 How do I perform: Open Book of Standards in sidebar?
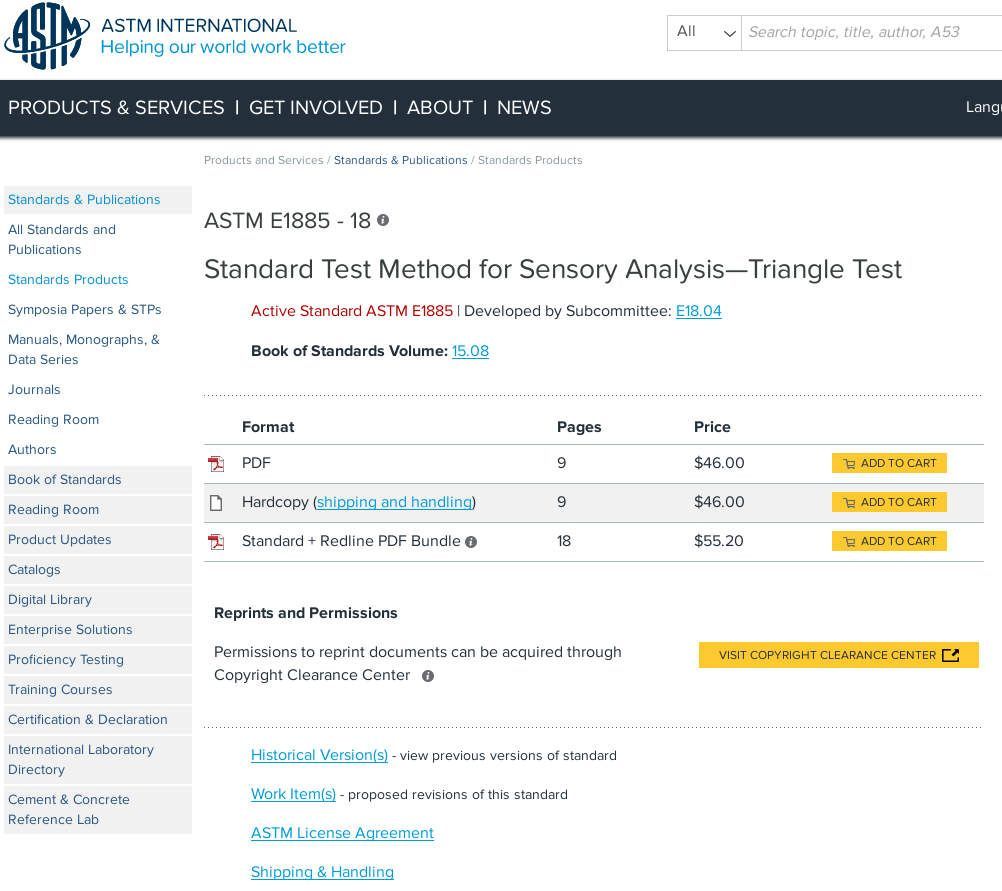coord(97,479)
